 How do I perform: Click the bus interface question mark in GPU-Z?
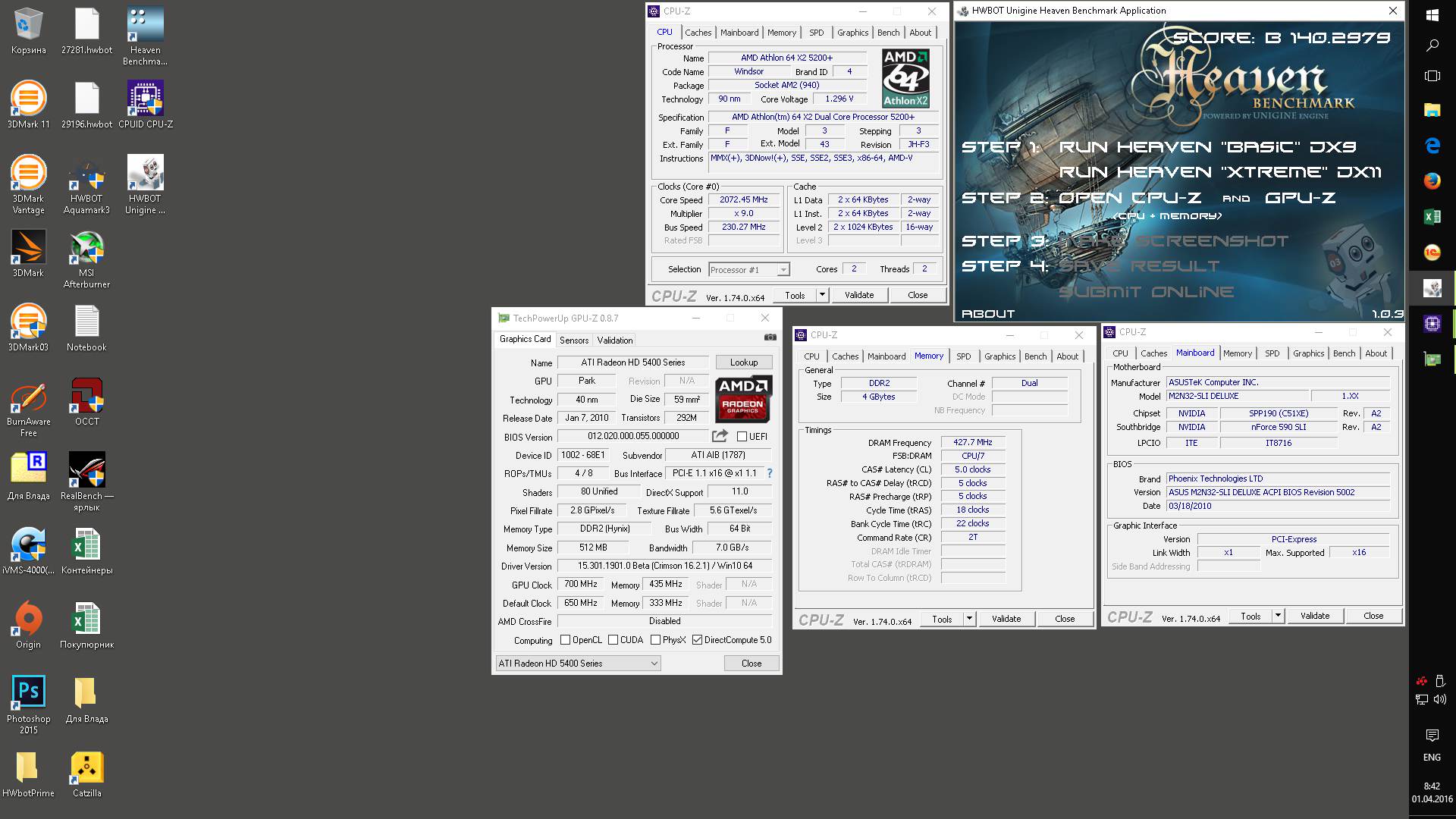tap(769, 473)
